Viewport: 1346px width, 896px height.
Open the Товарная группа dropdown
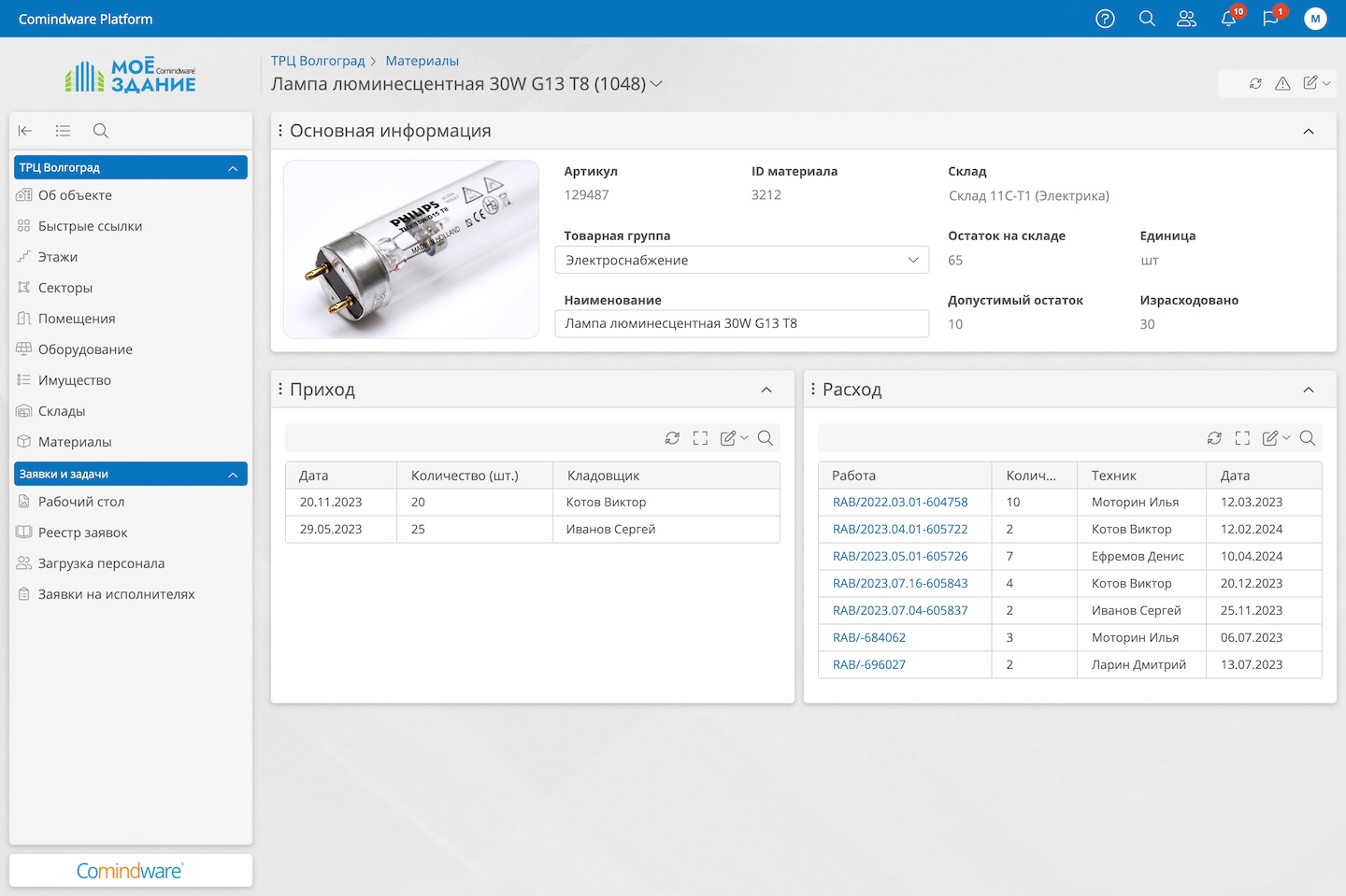[742, 260]
